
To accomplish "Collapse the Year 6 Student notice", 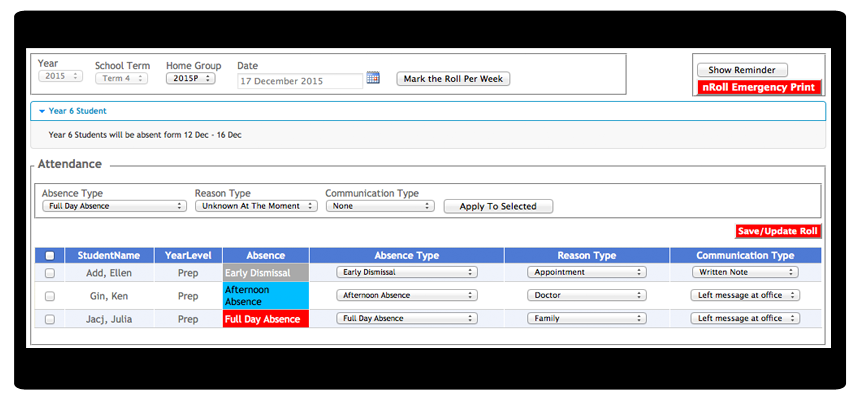I will point(428,111).
